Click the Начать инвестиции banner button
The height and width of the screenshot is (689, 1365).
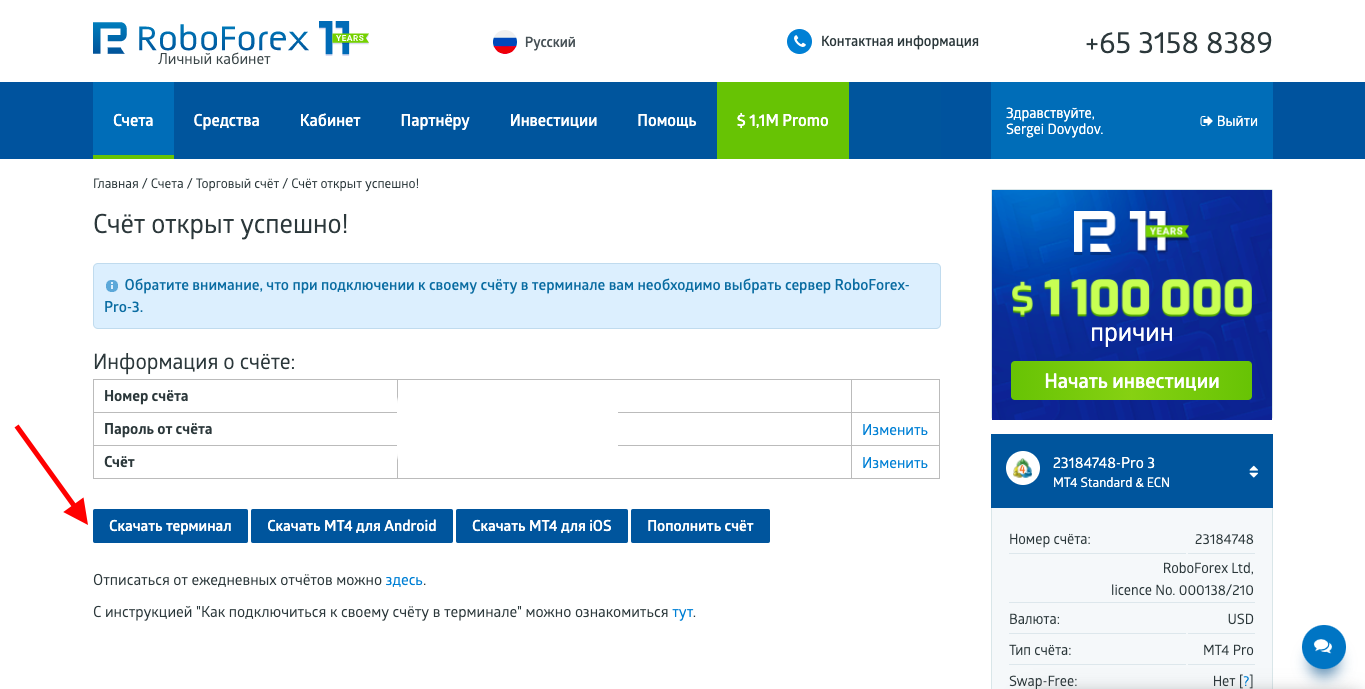[1131, 381]
